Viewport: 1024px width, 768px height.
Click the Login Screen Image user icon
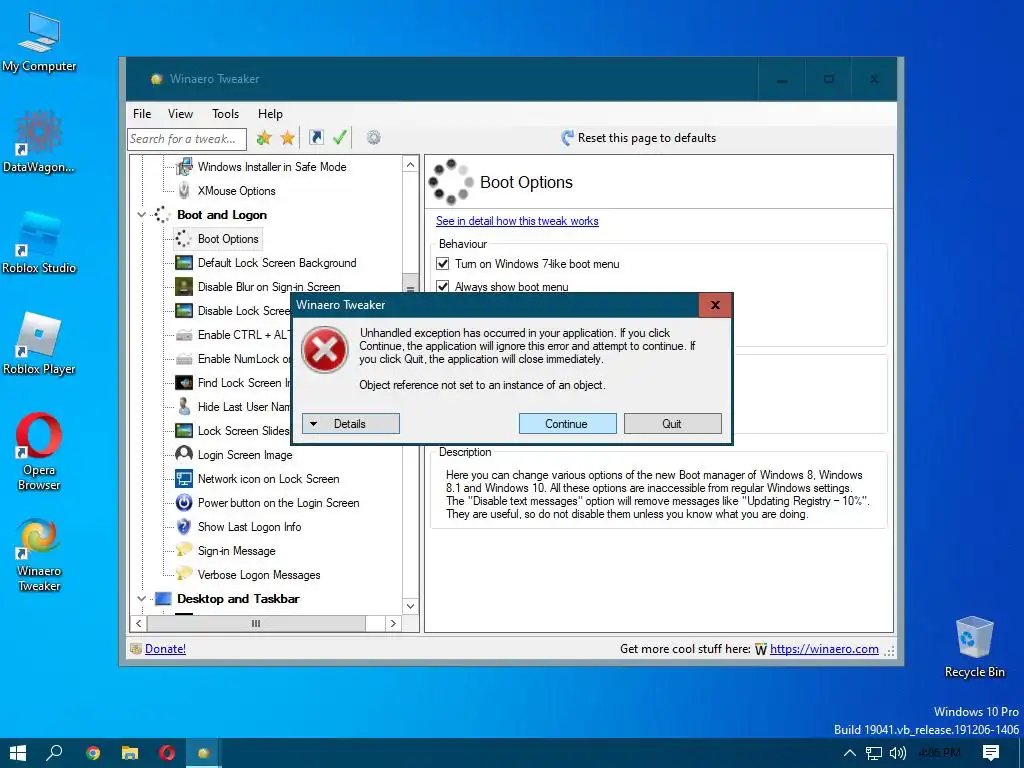184,455
